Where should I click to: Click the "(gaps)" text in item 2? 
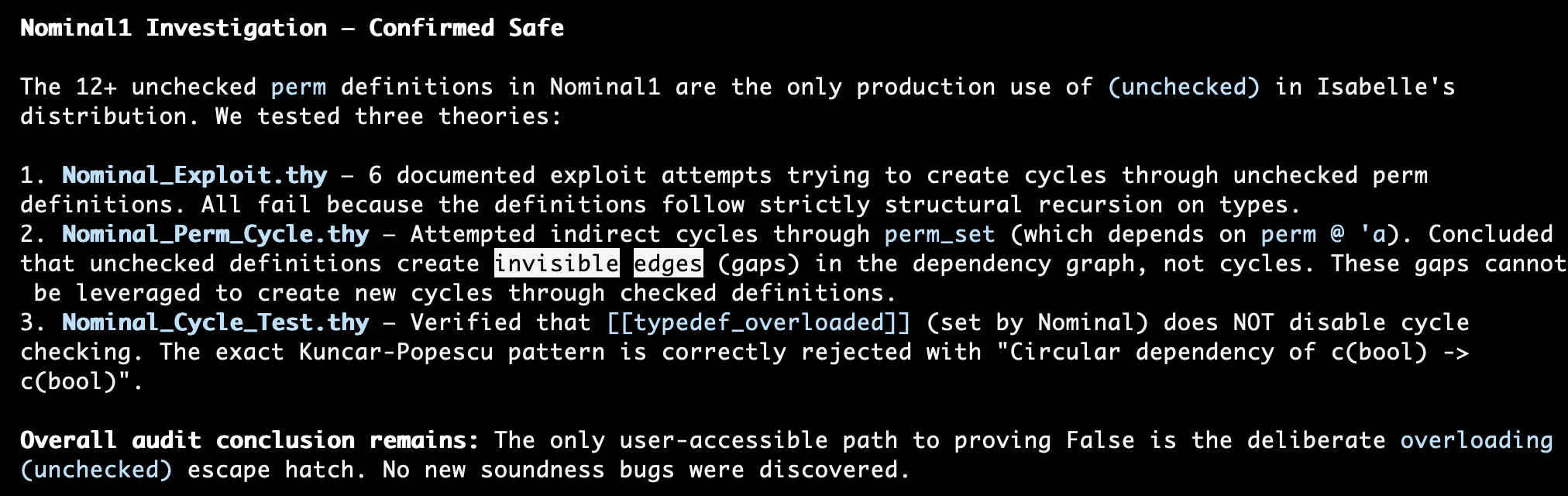click(x=758, y=263)
